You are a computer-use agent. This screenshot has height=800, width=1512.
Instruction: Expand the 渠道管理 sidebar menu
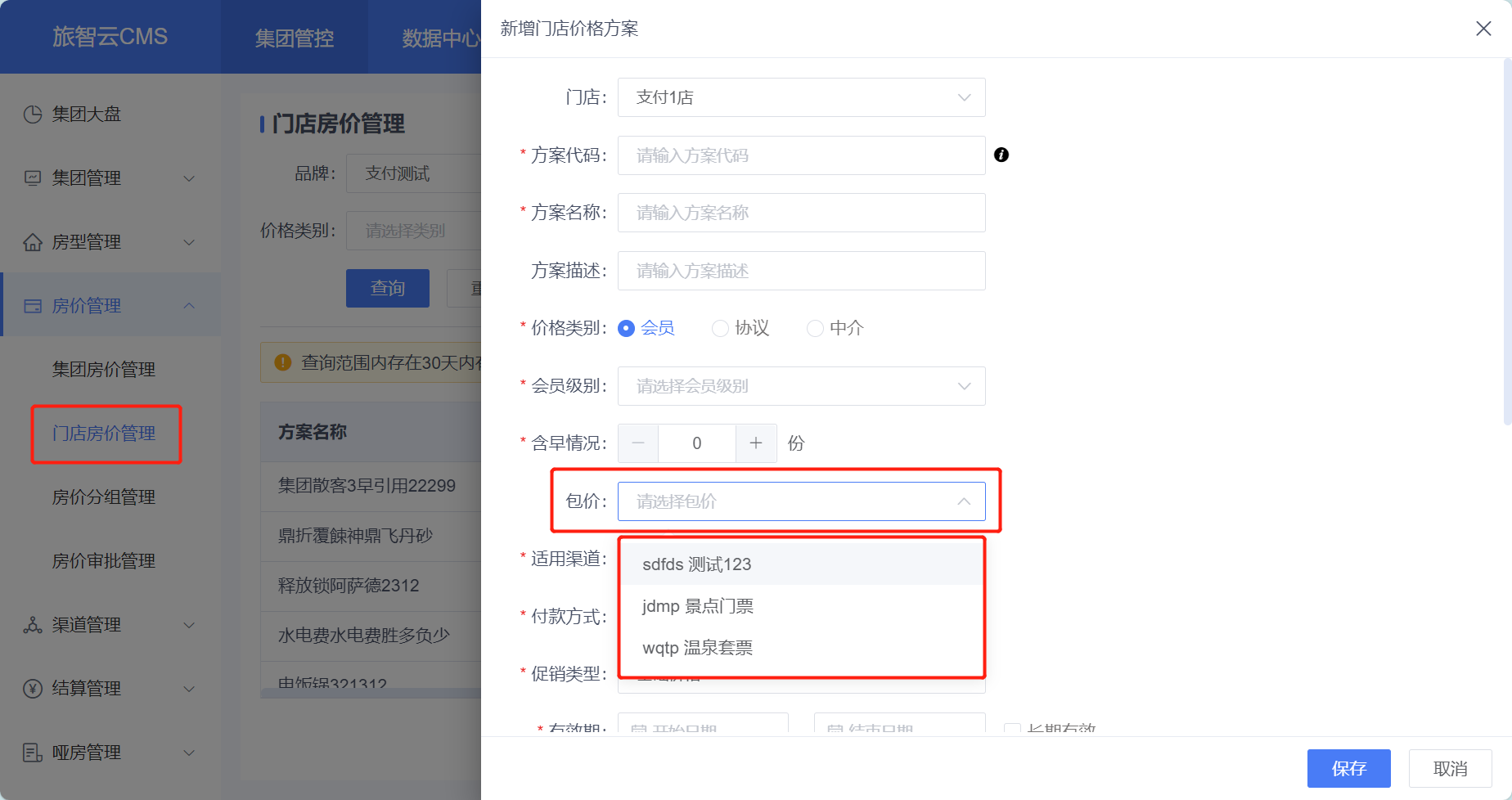pos(189,625)
